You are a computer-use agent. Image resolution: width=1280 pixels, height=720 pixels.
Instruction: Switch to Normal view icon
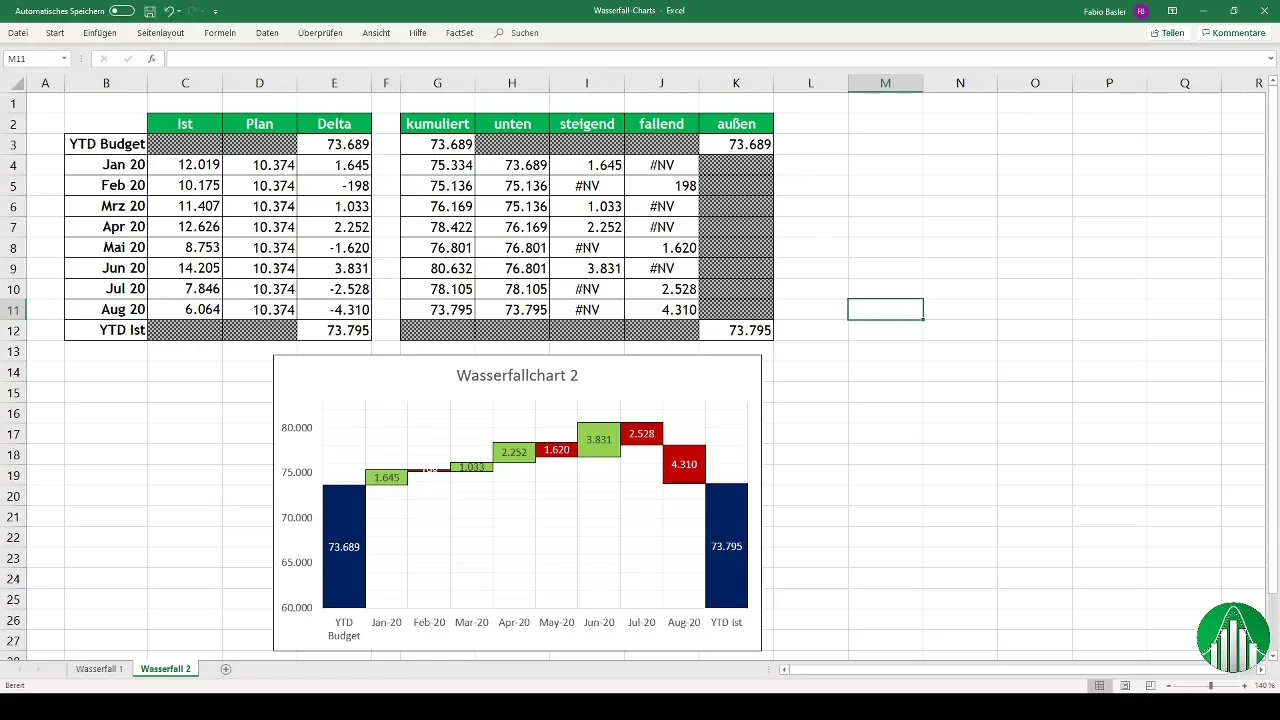click(x=1099, y=686)
